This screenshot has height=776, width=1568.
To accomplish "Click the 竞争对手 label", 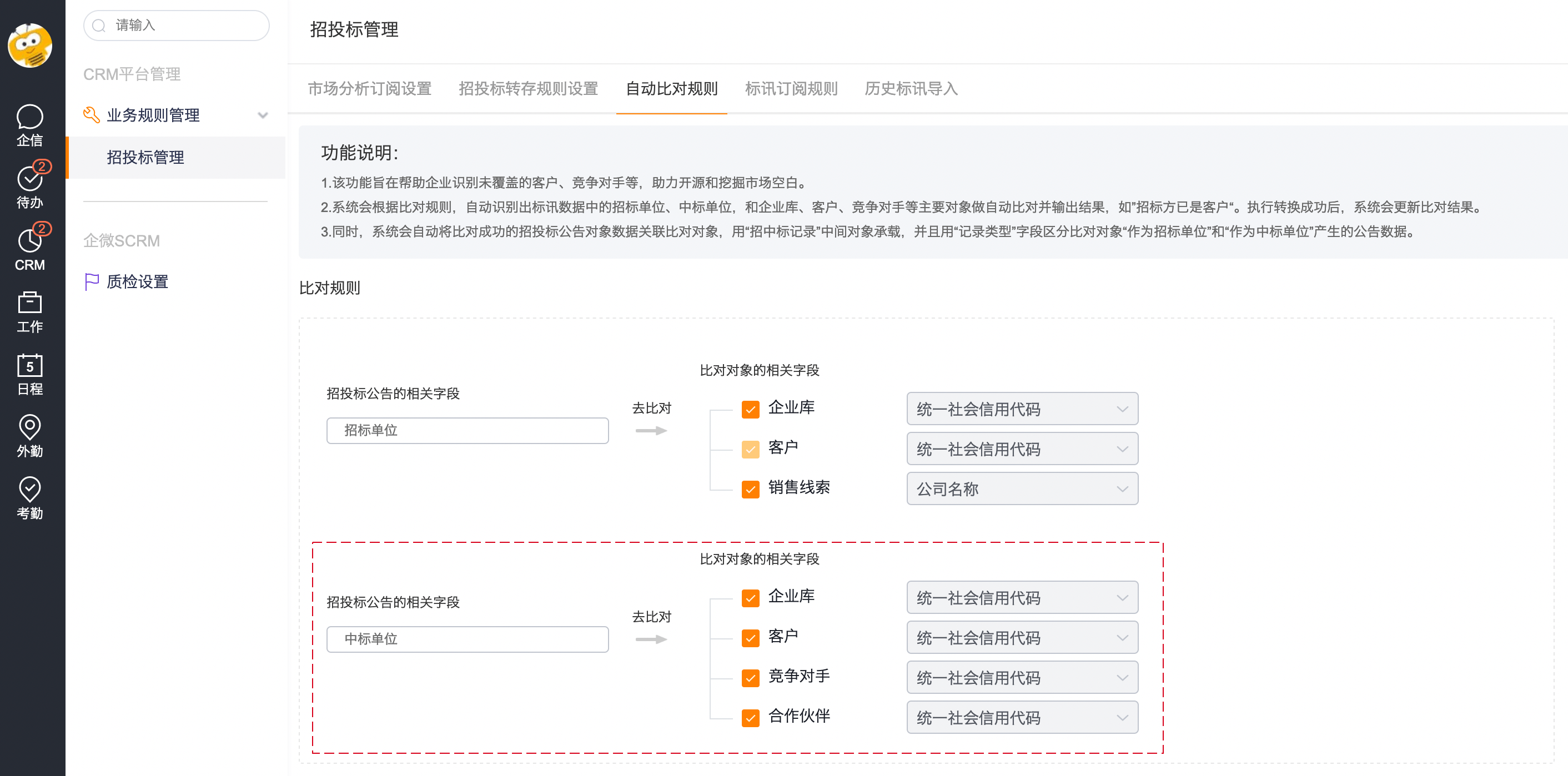I will point(798,676).
